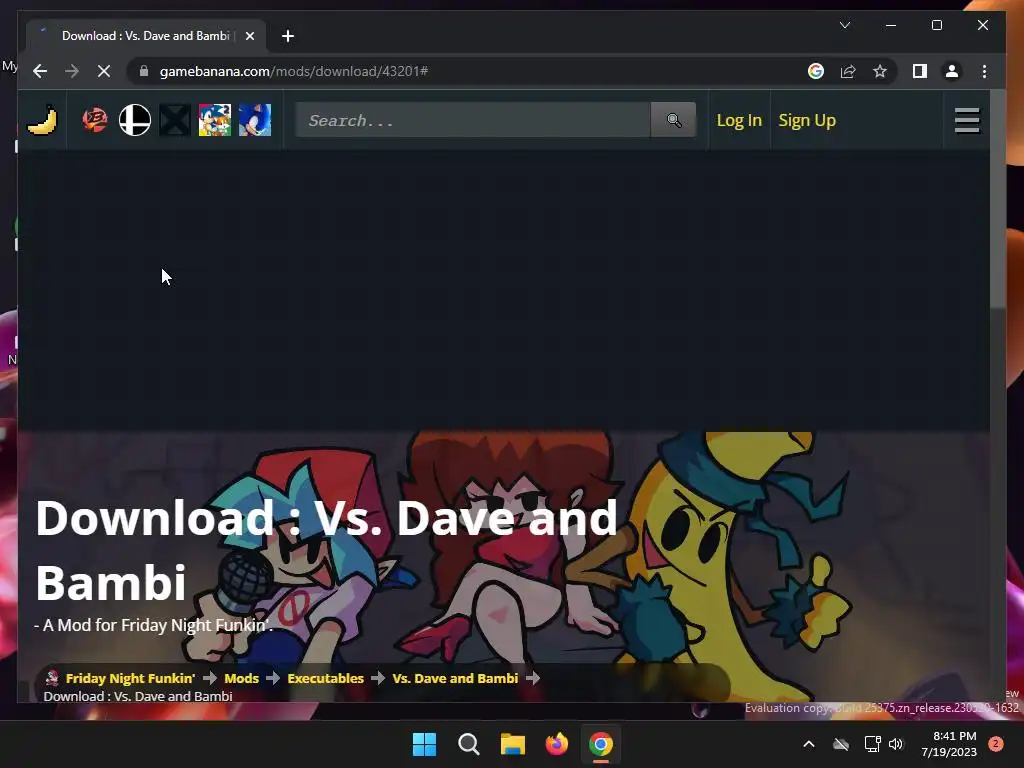Click the page vertical scrollbar thumb

click(x=997, y=200)
